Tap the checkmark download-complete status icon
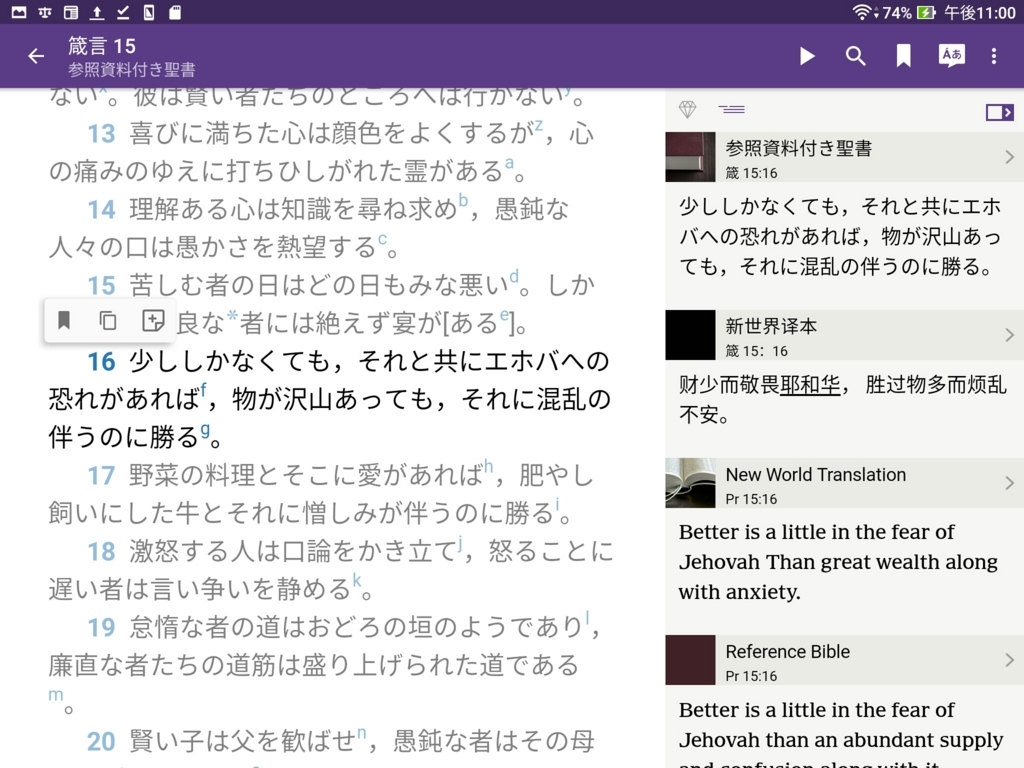Screen dimensions: 1024x768 pyautogui.click(x=123, y=12)
